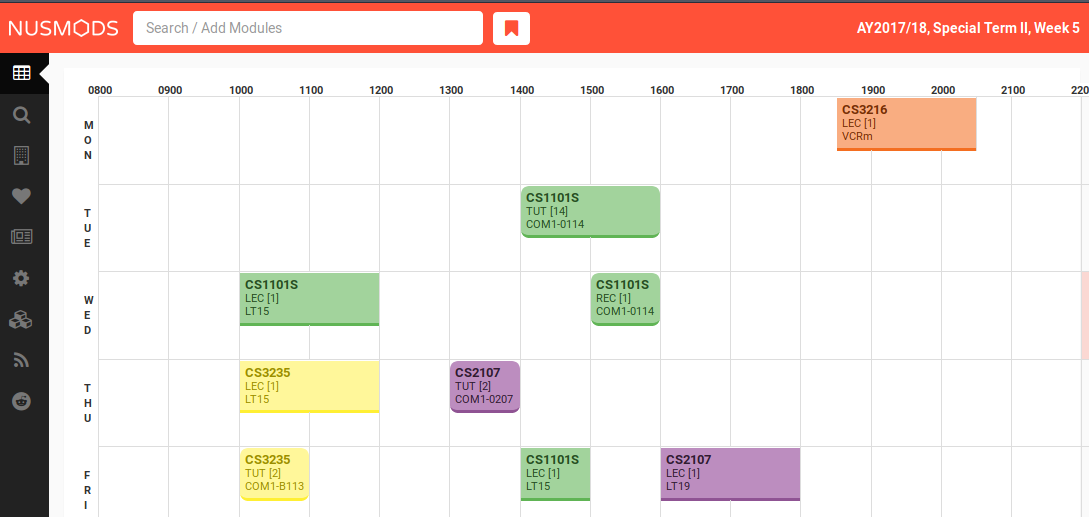The width and height of the screenshot is (1089, 517).
Task: Open the news icon in sidebar
Action: point(22,237)
